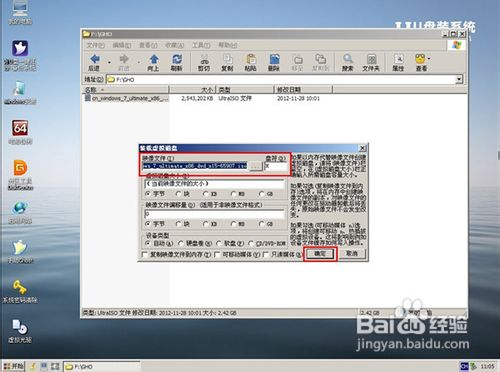Toggle the Folders pane toolbar icon

pyautogui.click(x=371, y=59)
